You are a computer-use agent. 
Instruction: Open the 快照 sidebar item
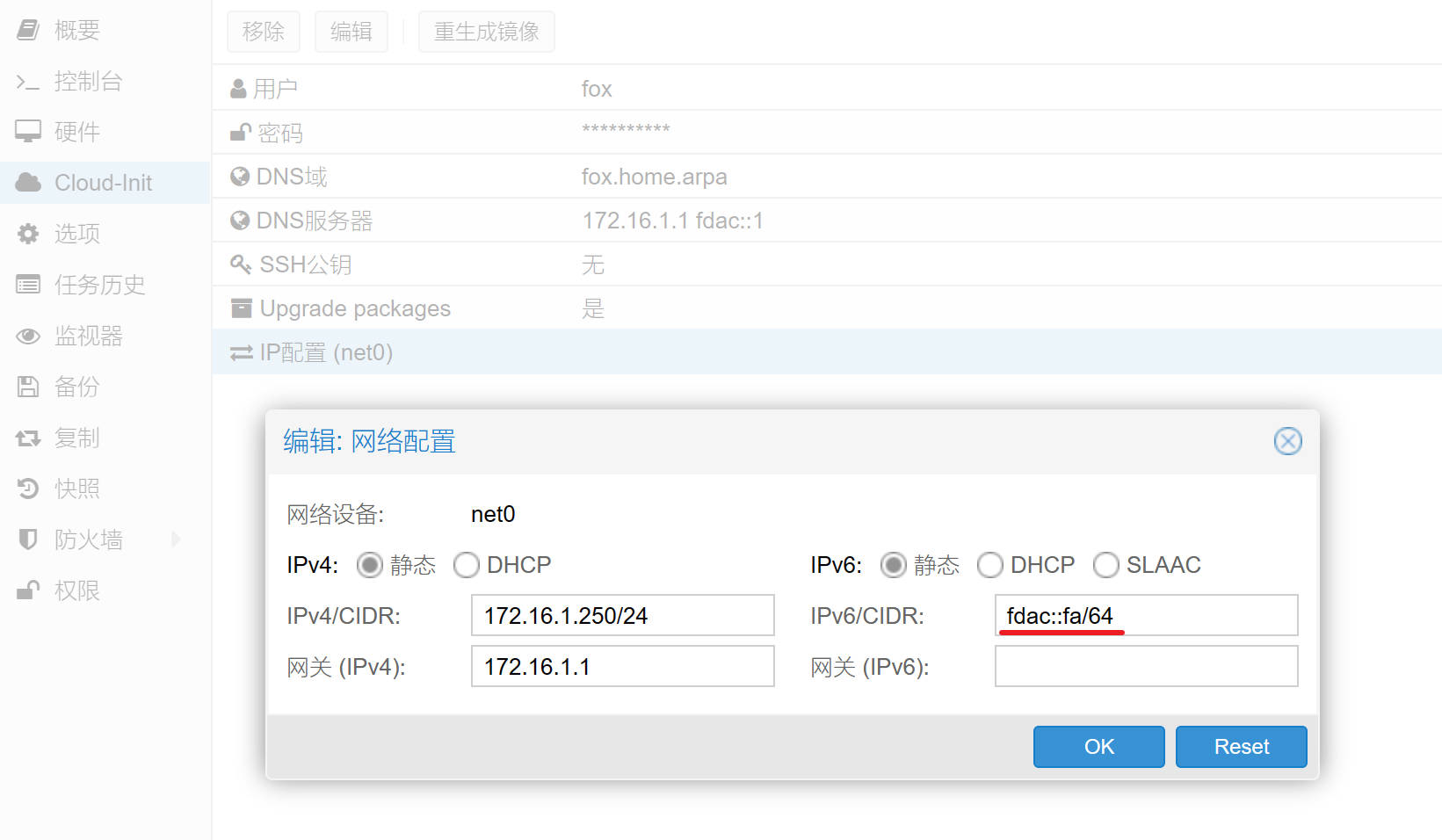click(105, 489)
